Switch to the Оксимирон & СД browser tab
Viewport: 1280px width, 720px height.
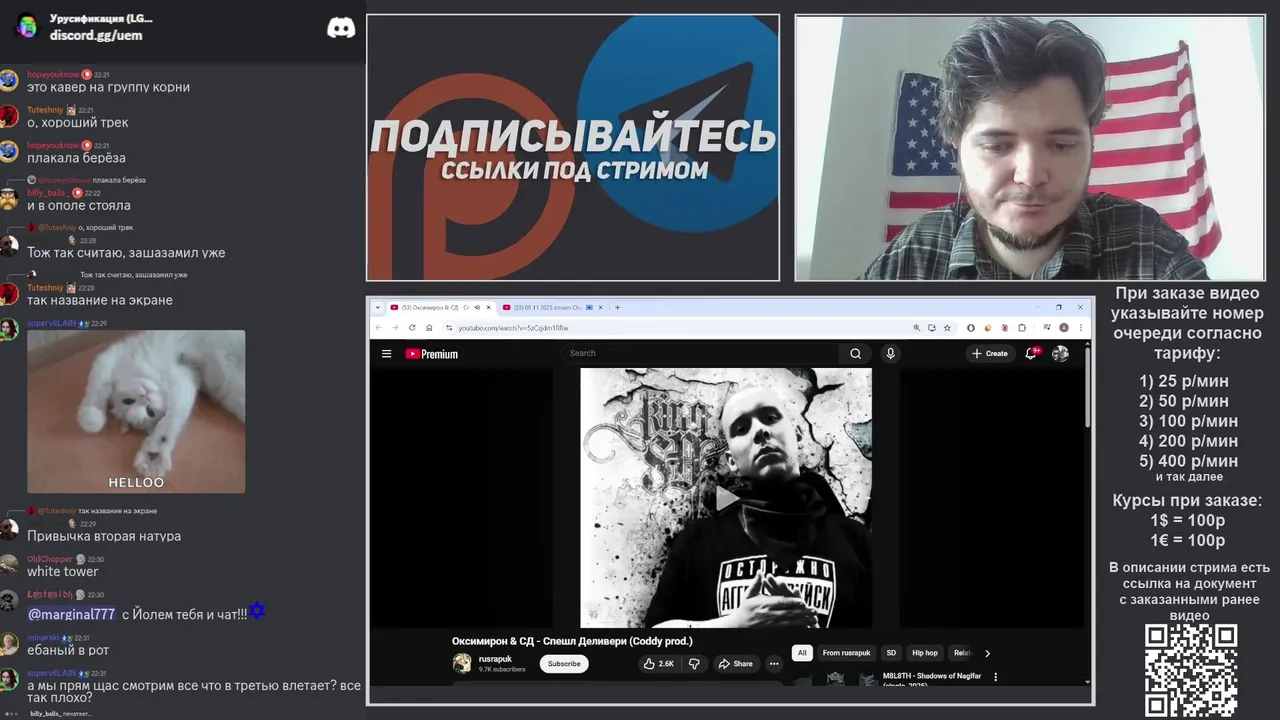(441, 307)
